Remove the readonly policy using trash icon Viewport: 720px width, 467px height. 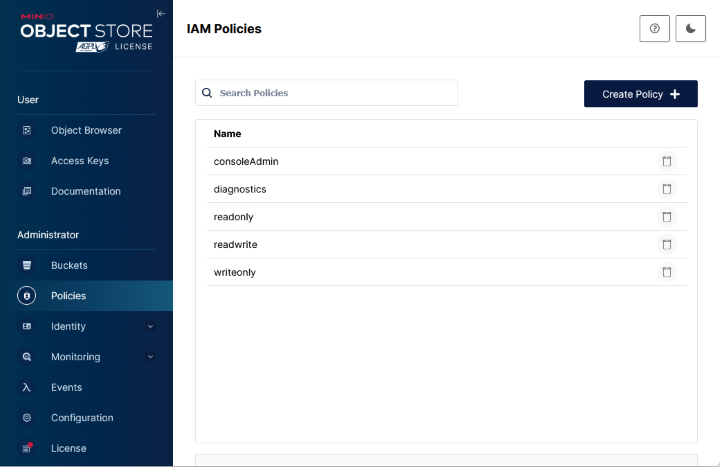[x=666, y=217]
